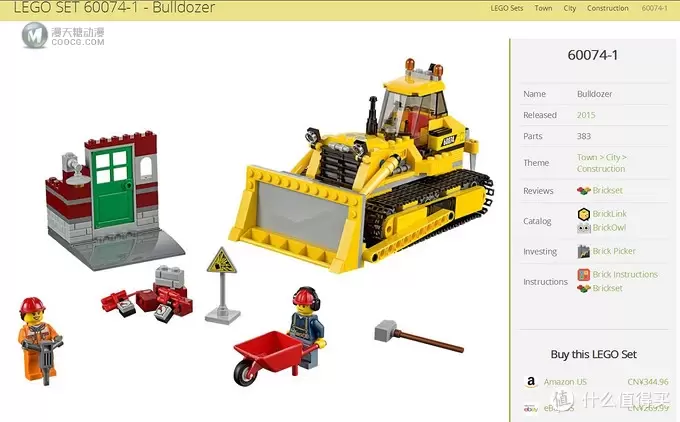This screenshot has width=680, height=422.
Task: Open the Construction breadcrumb link
Action: [x=607, y=8]
